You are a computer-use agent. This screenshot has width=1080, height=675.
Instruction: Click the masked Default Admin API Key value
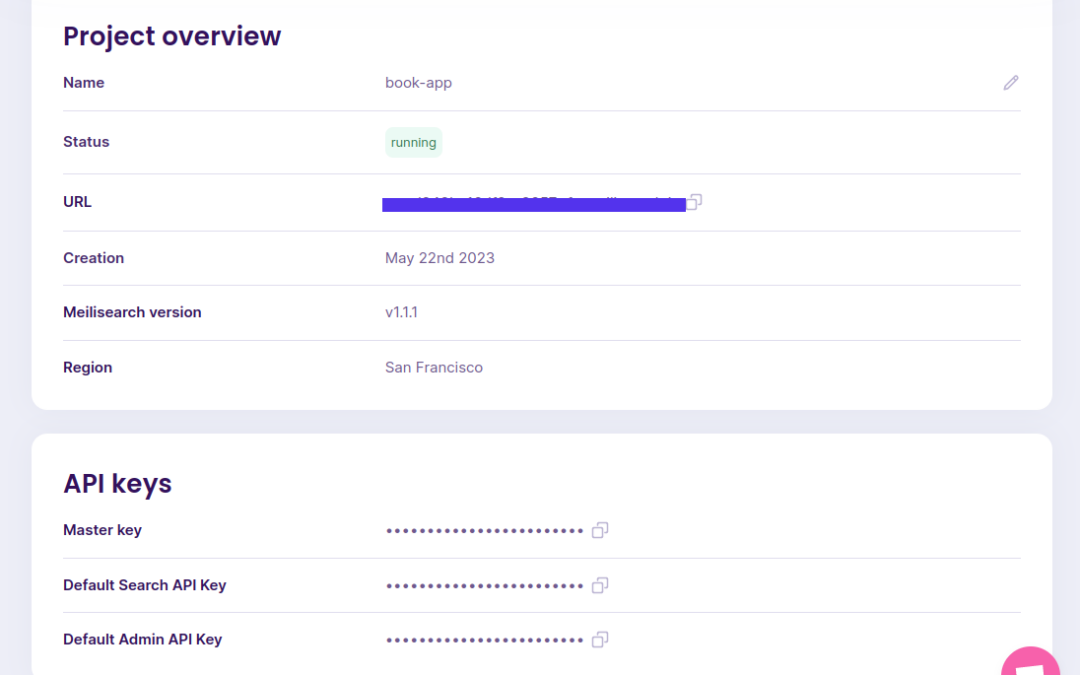[484, 639]
